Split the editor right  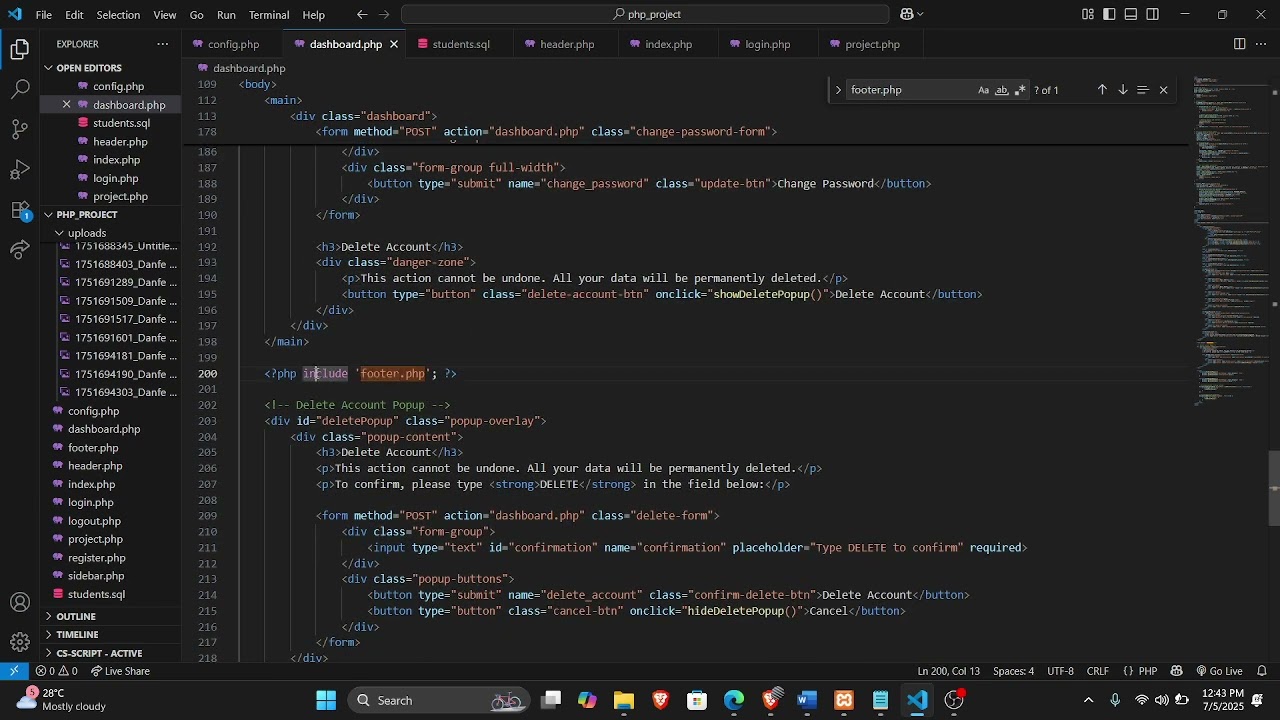pos(1239,44)
